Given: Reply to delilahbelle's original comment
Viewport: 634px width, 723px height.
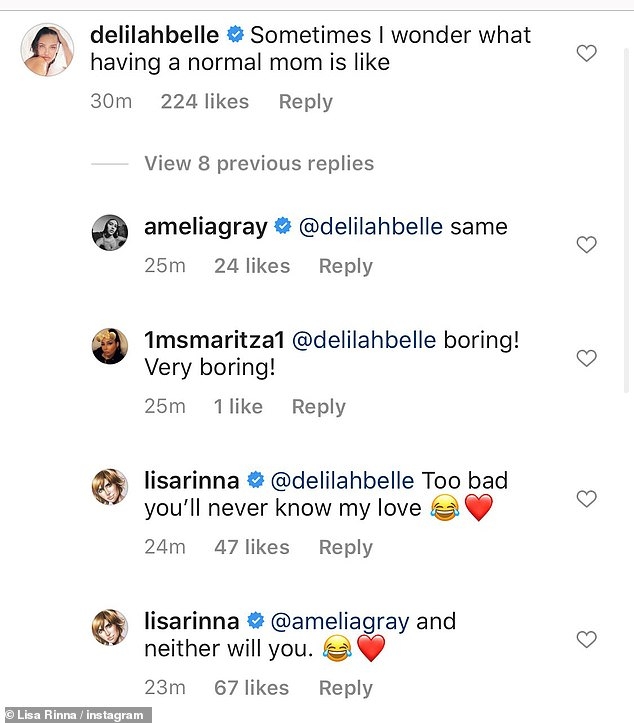Looking at the screenshot, I should (x=305, y=101).
